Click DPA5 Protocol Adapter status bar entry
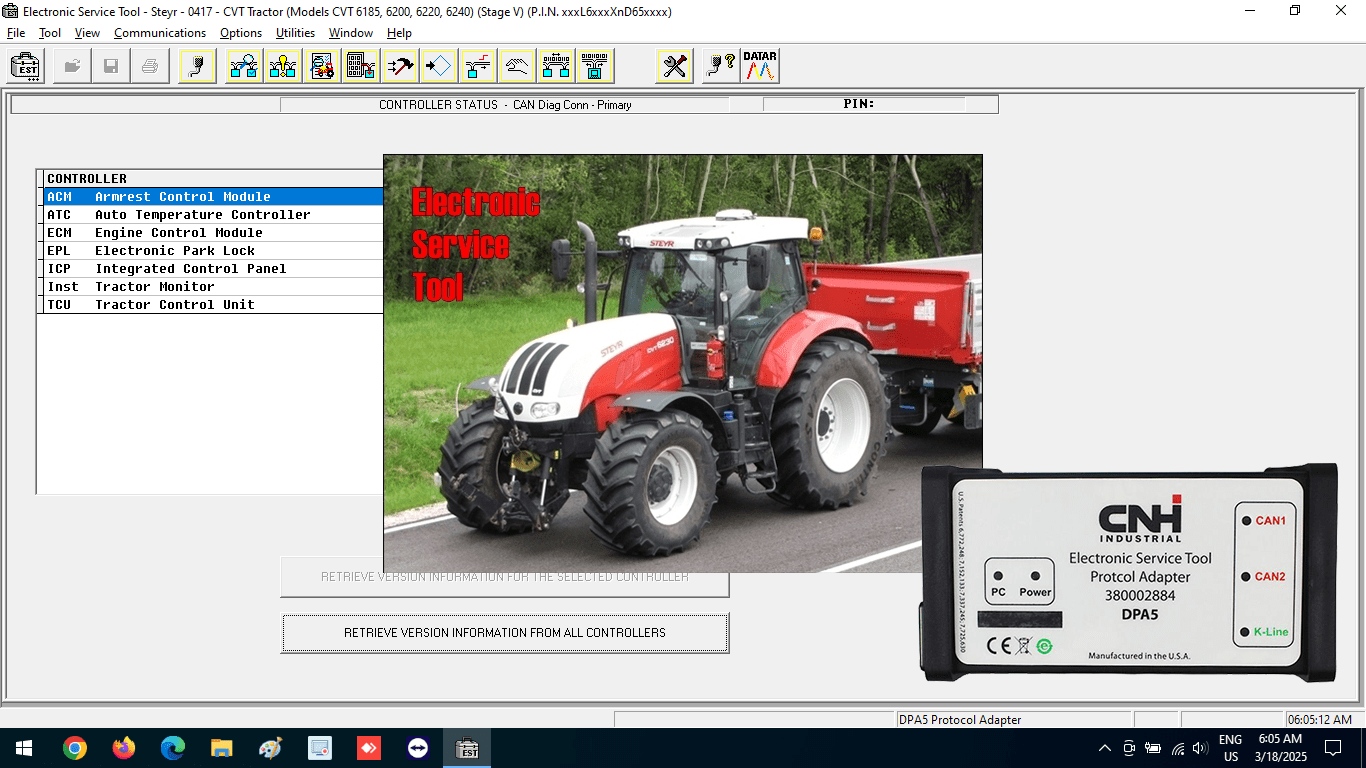 tap(1014, 720)
